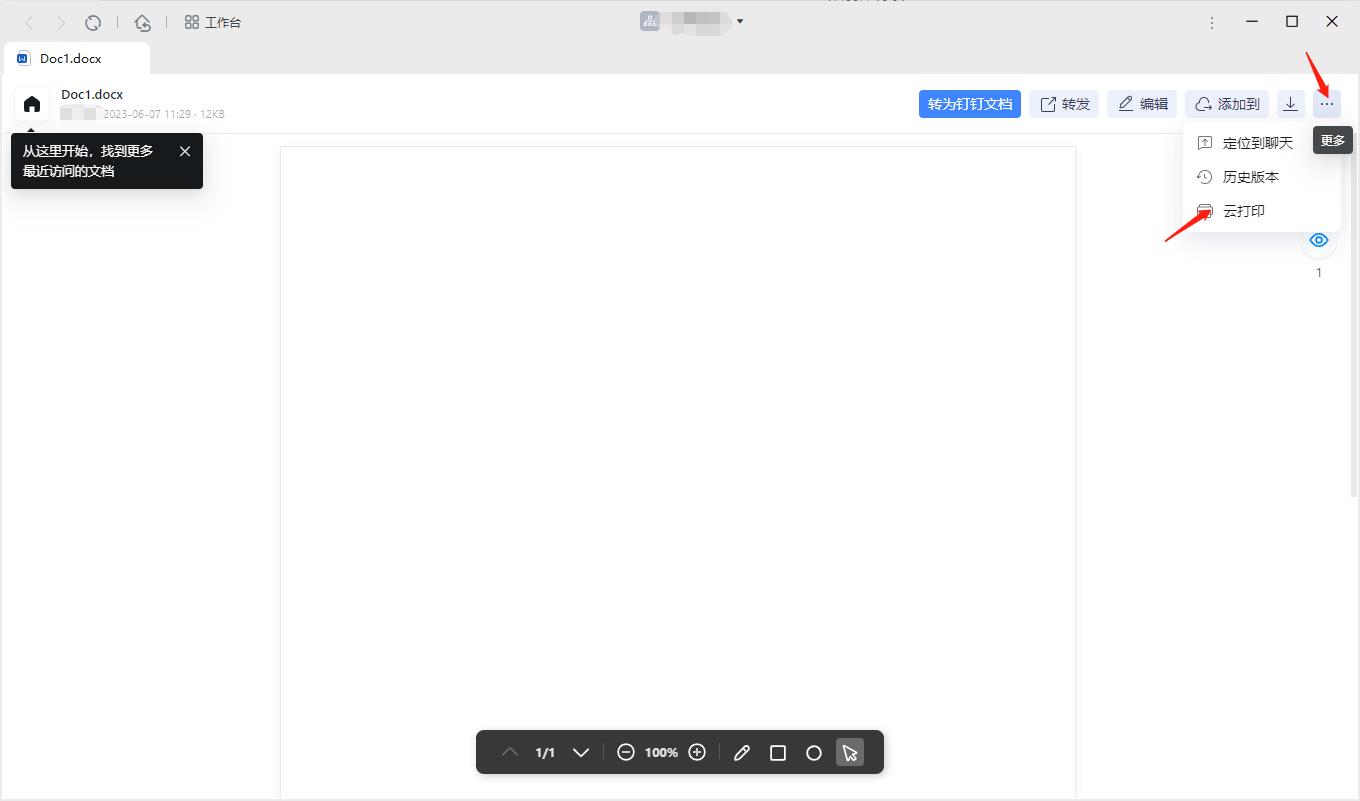Activate the cursor pointer tool
The width and height of the screenshot is (1360, 801).
[x=850, y=753]
